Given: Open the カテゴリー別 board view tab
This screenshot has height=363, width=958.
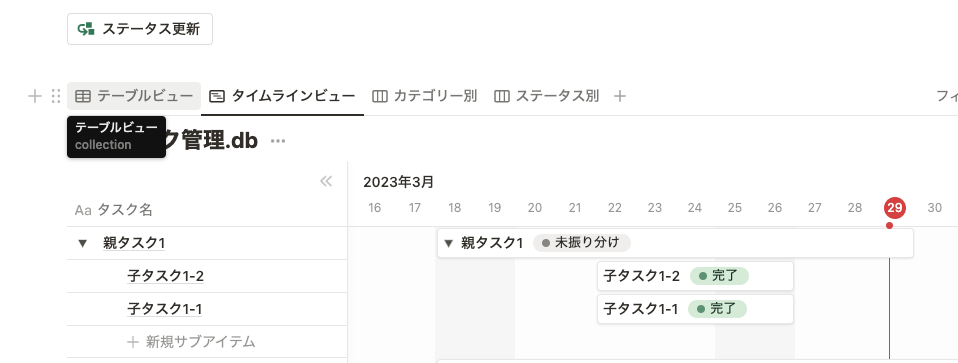Looking at the screenshot, I should (x=425, y=96).
